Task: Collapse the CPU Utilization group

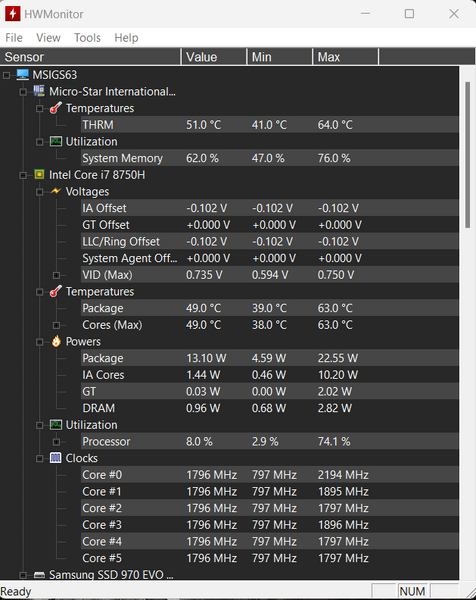Action: [x=40, y=425]
